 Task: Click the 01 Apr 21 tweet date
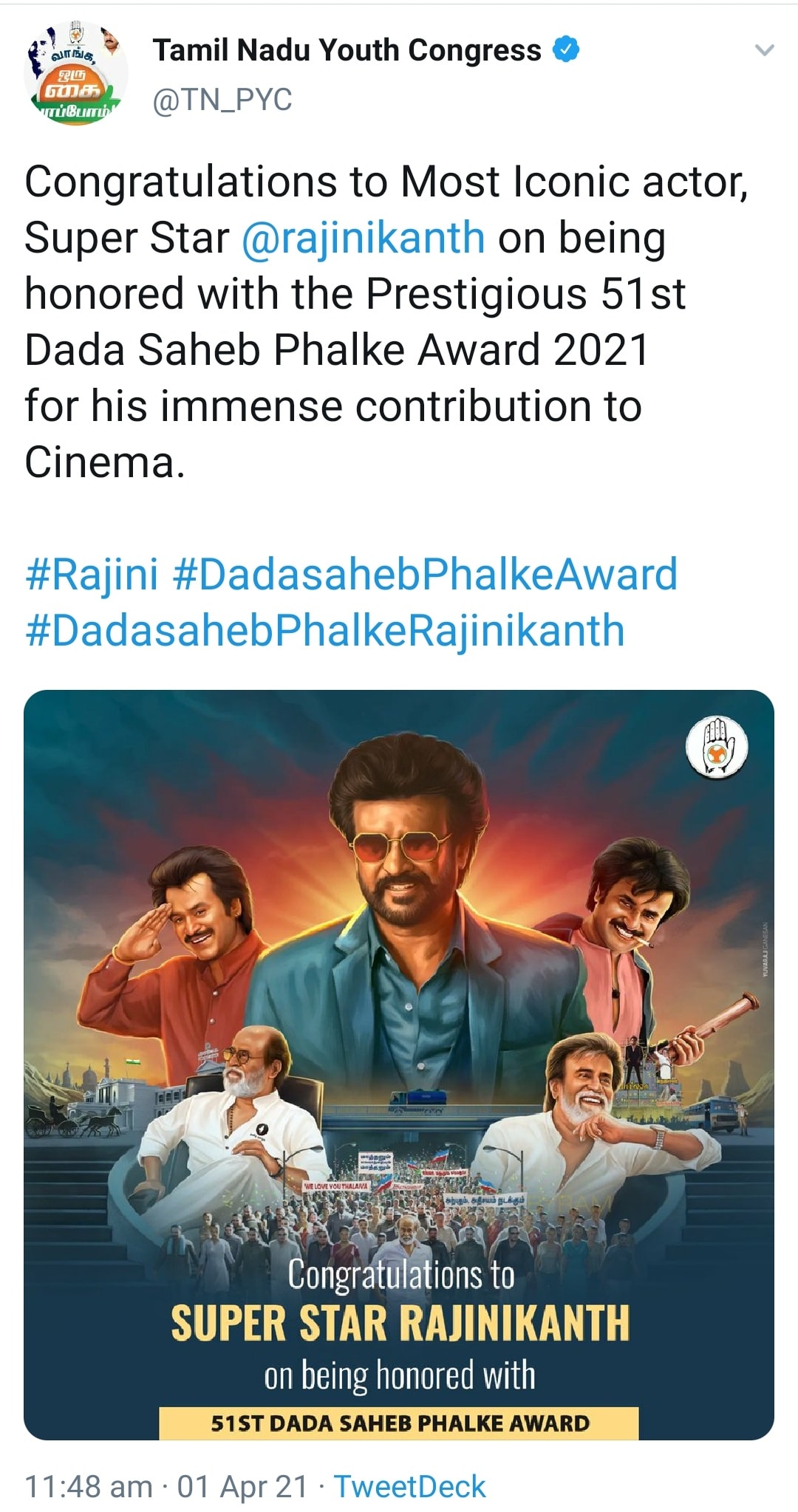coord(242,1486)
